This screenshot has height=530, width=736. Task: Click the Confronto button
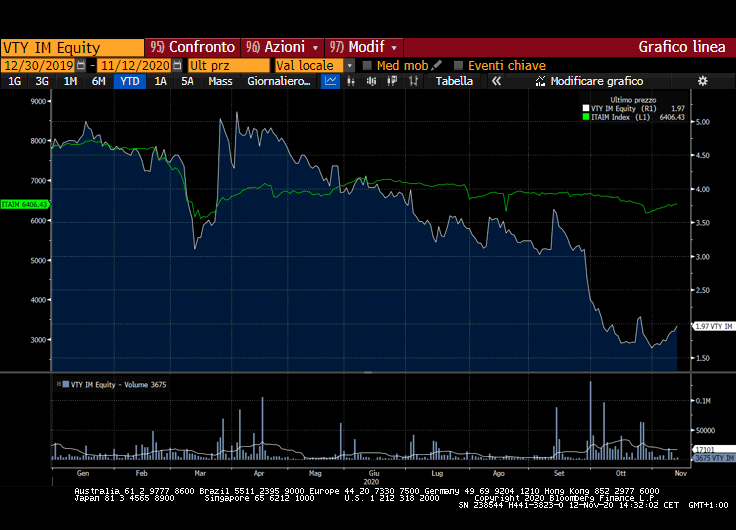click(192, 47)
